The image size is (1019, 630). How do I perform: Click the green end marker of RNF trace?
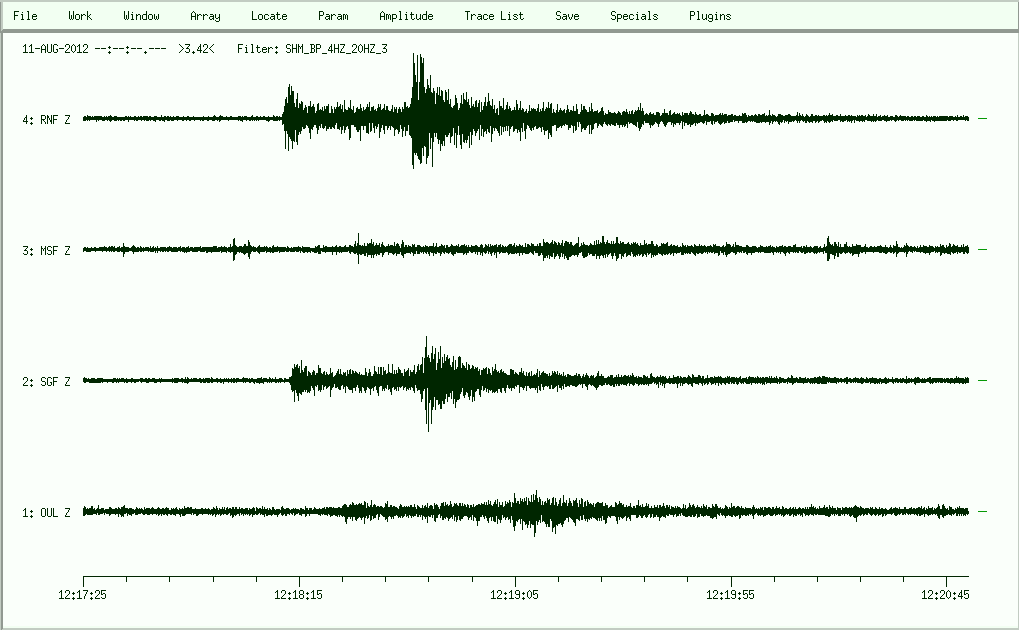point(982,119)
